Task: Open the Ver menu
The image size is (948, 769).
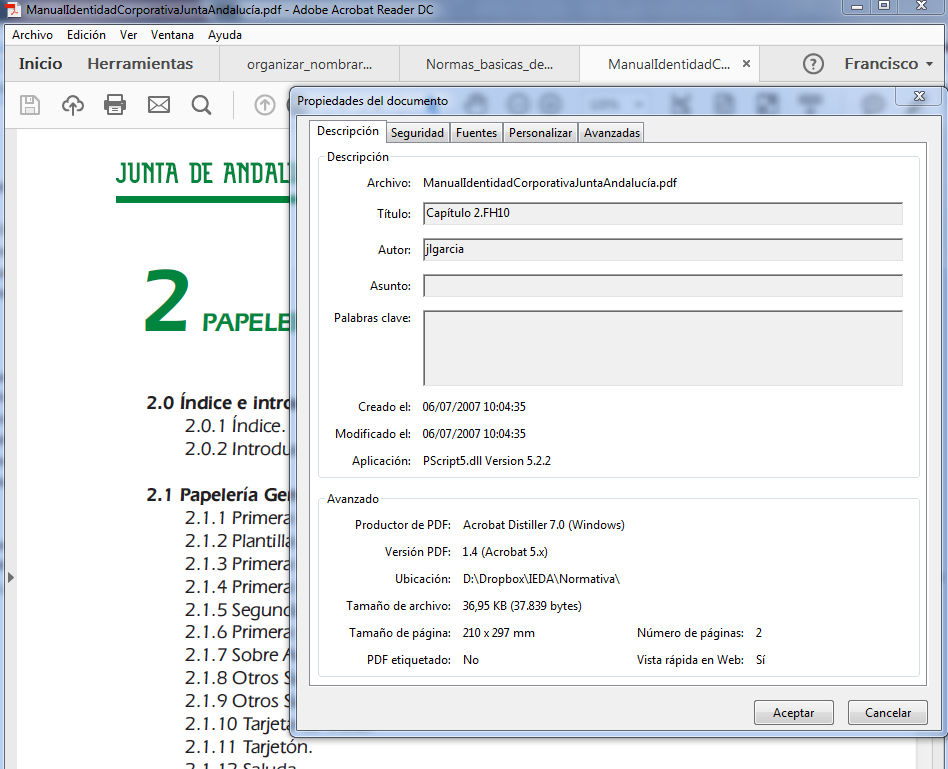Action: click(128, 35)
